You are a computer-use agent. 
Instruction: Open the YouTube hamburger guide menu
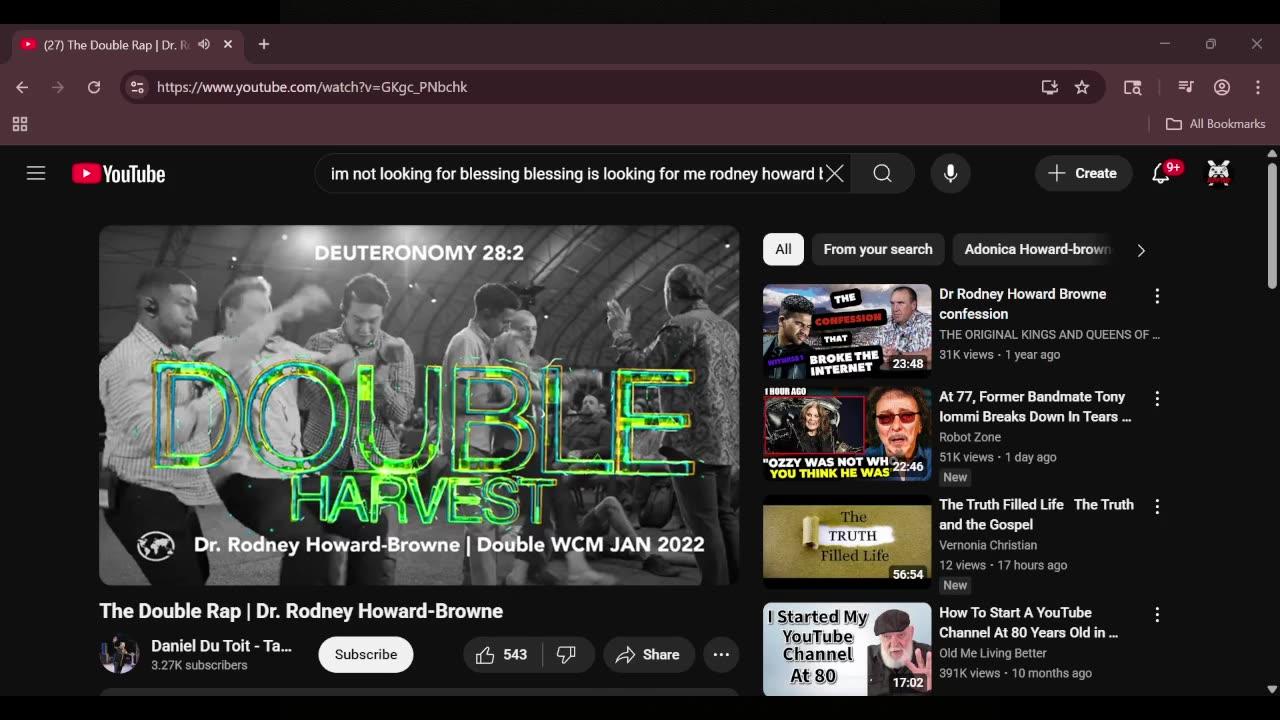click(x=36, y=173)
